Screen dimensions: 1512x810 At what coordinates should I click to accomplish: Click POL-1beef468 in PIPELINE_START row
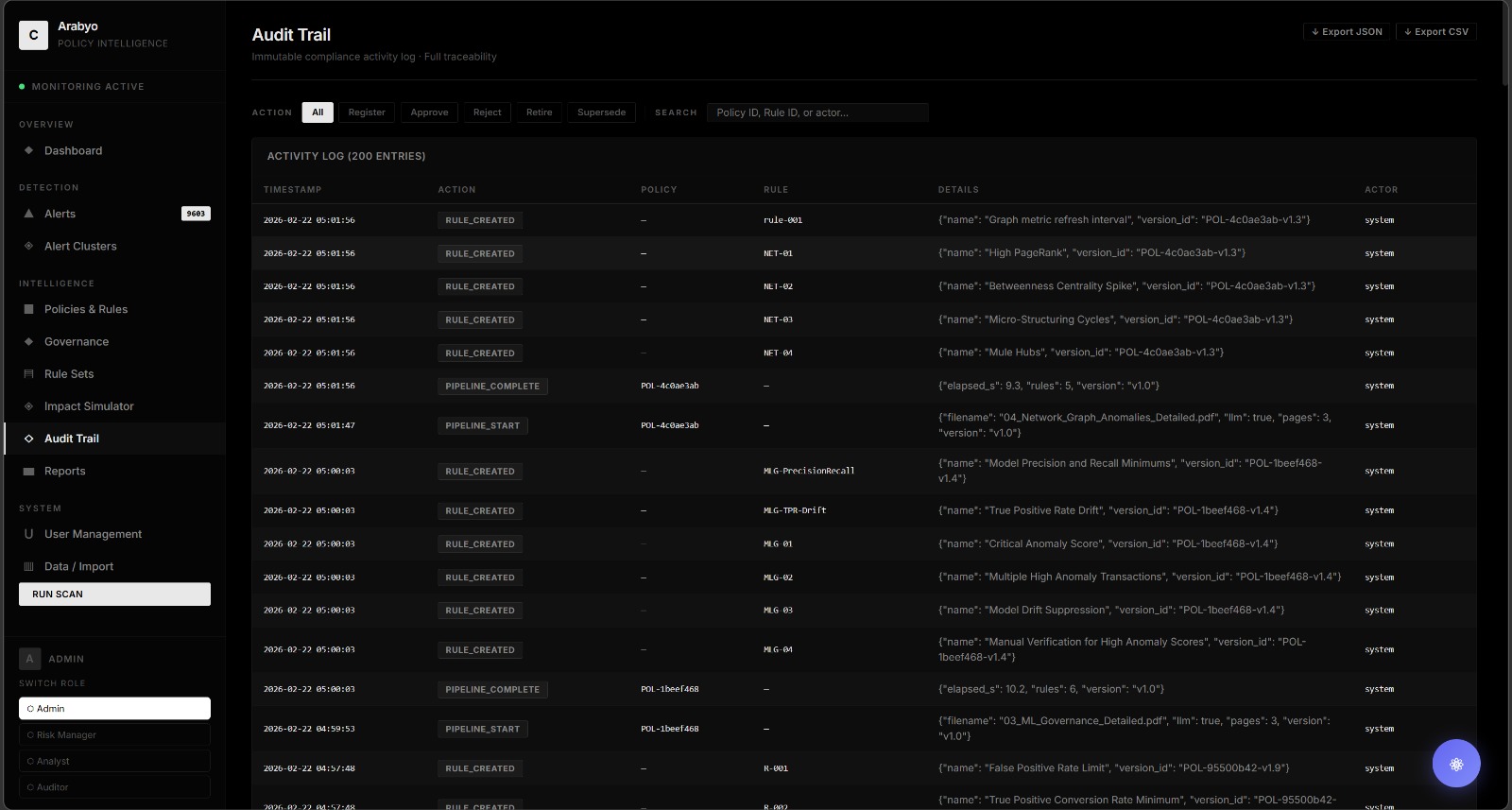pos(670,729)
